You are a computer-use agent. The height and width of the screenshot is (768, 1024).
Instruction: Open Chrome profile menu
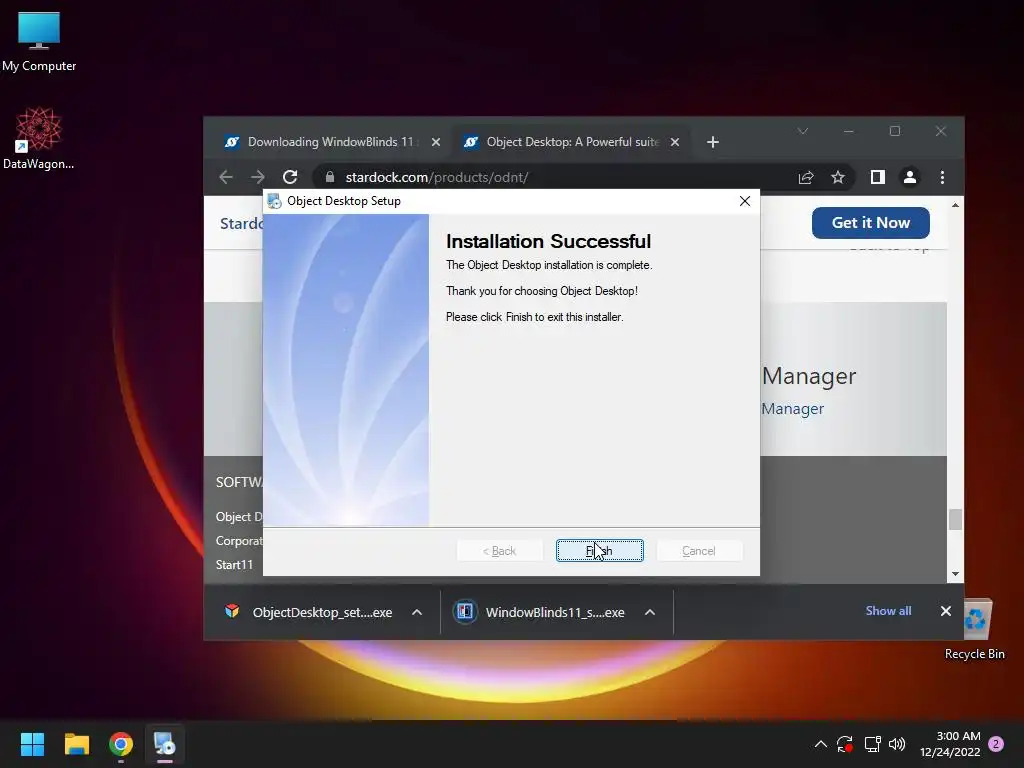click(x=910, y=177)
